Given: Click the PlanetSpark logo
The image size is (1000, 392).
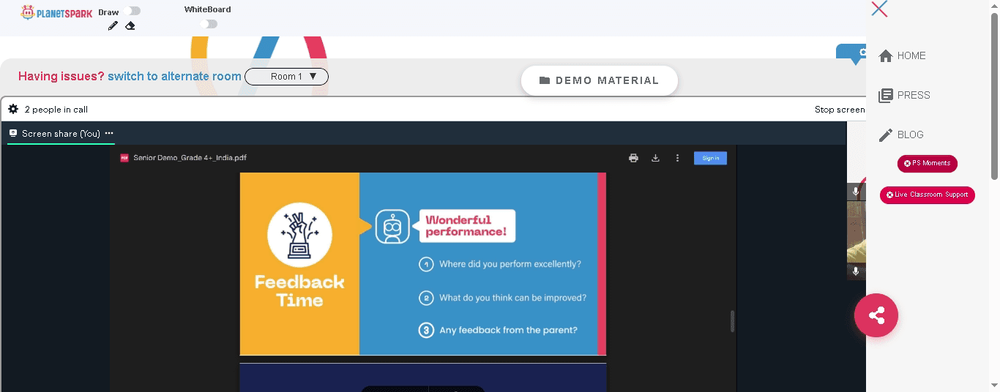Looking at the screenshot, I should coord(56,12).
